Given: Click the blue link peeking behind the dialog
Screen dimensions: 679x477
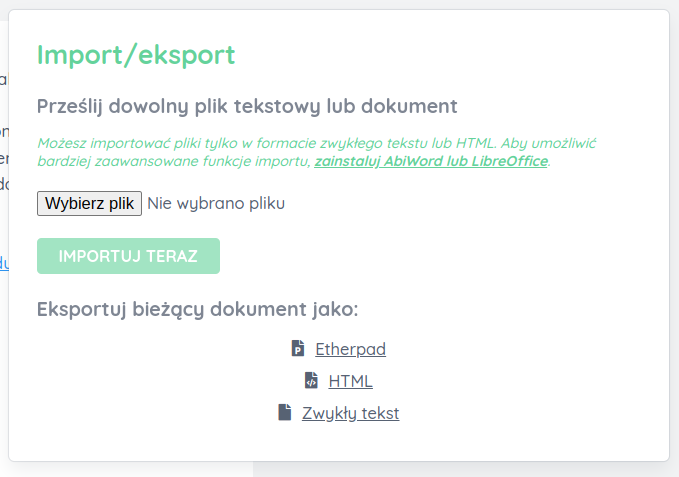Looking at the screenshot, I should [4, 263].
